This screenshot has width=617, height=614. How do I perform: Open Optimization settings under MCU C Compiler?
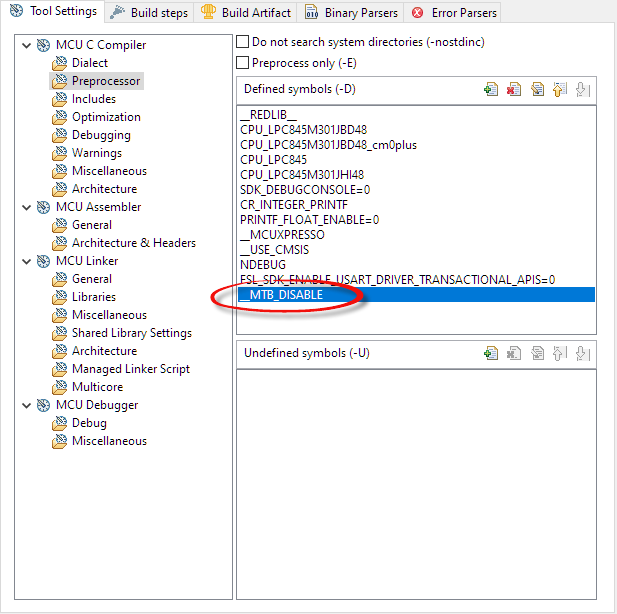[x=106, y=117]
